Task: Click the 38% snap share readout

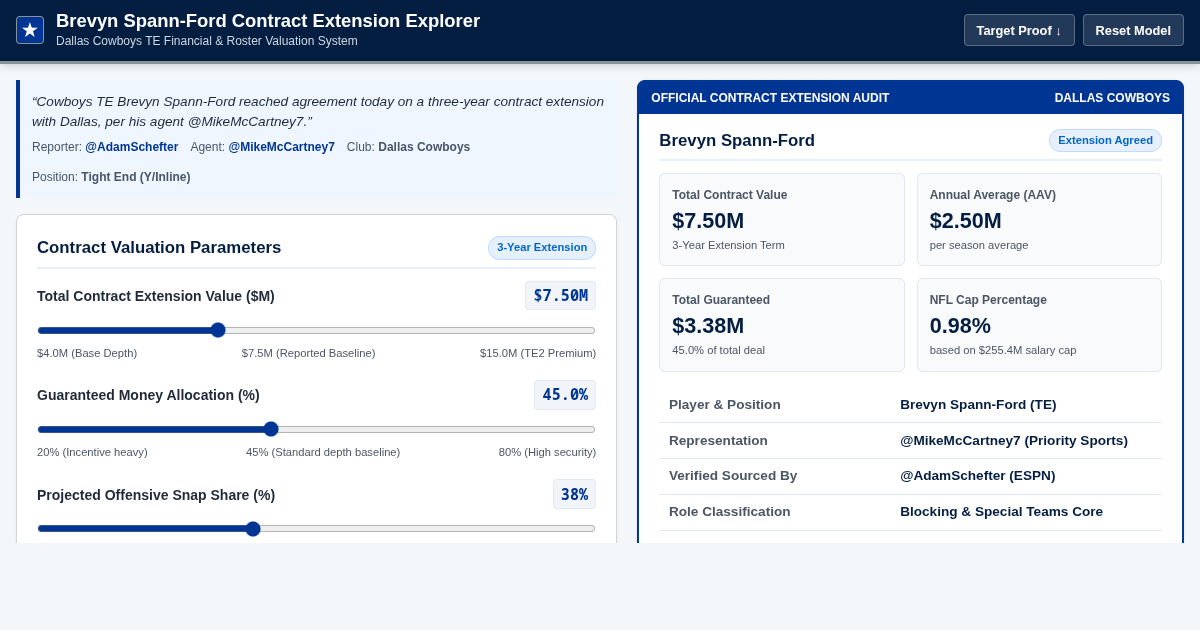Action: click(x=574, y=494)
